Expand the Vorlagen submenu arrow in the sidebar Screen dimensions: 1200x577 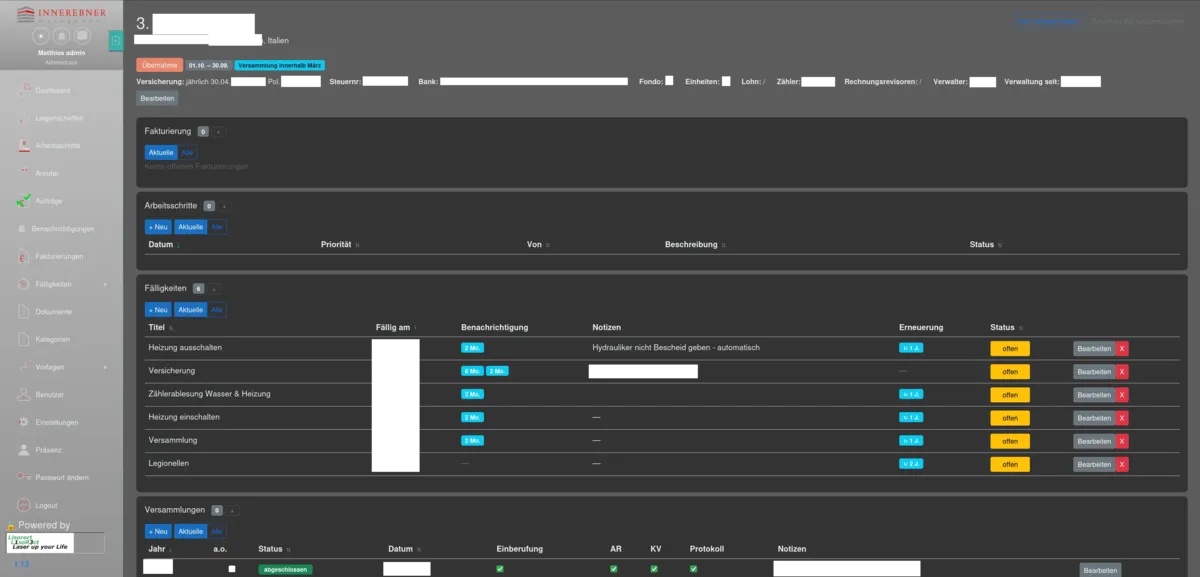click(105, 367)
